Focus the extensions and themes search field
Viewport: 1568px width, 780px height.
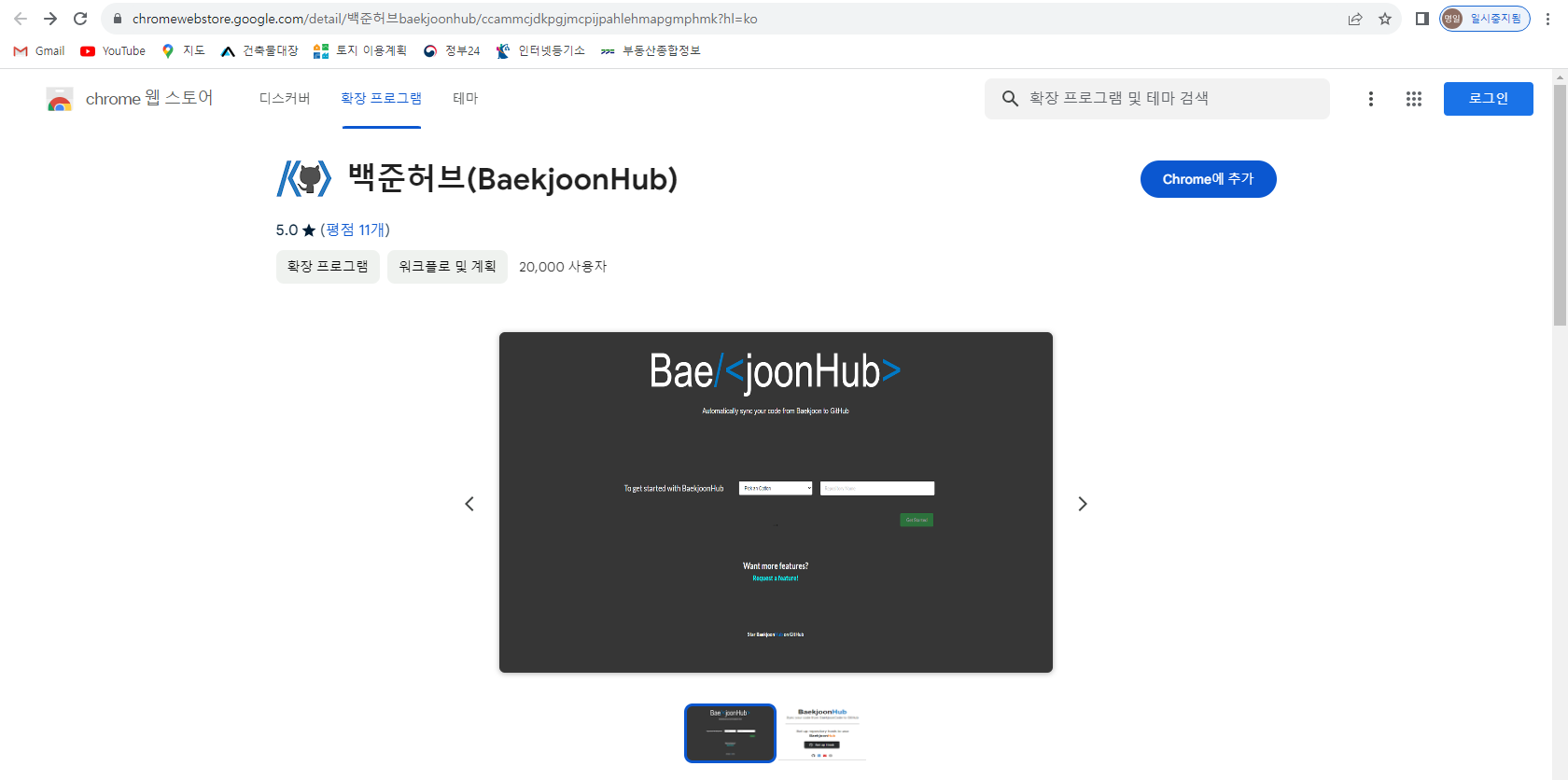tap(1157, 99)
